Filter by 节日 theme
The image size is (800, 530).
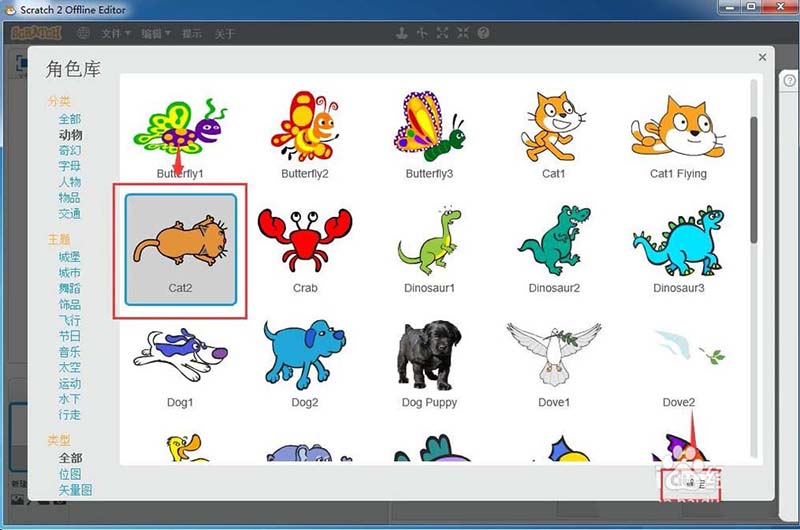click(70, 336)
